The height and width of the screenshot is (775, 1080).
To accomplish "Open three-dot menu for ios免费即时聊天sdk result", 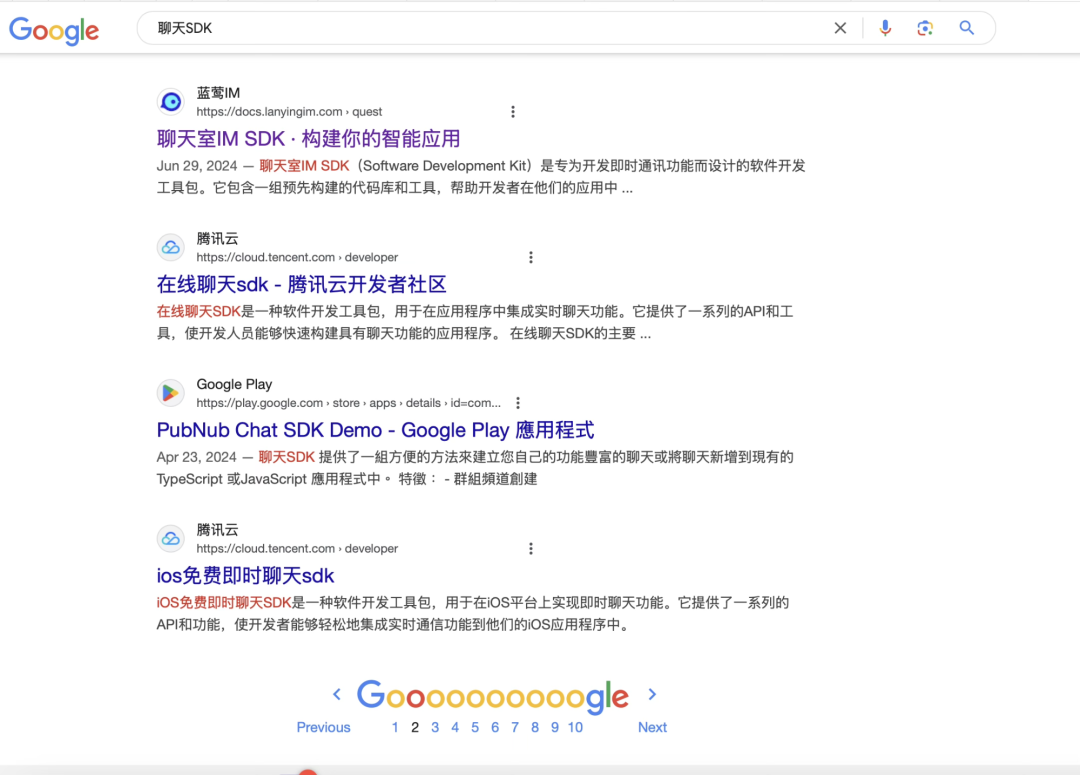I will pyautogui.click(x=530, y=549).
